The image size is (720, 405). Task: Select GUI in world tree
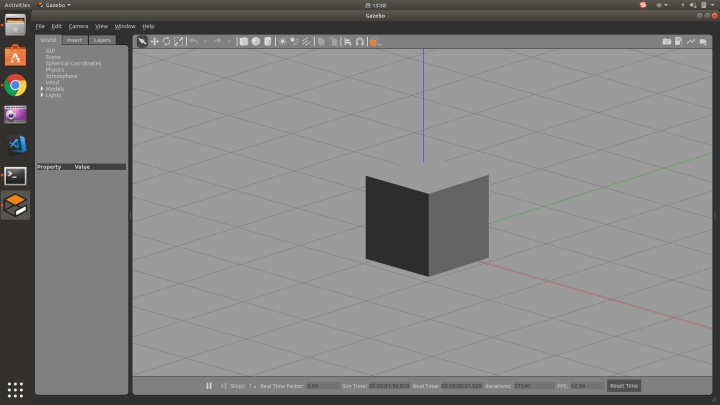coord(51,51)
